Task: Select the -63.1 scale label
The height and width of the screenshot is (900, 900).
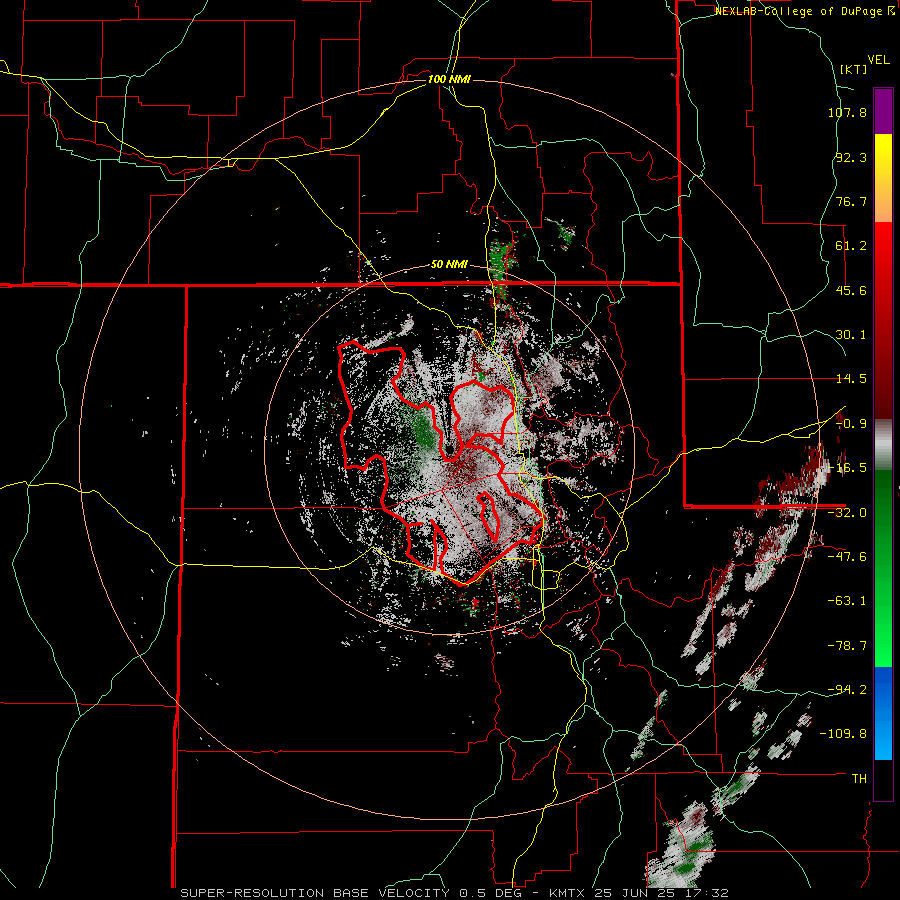Action: 847,601
